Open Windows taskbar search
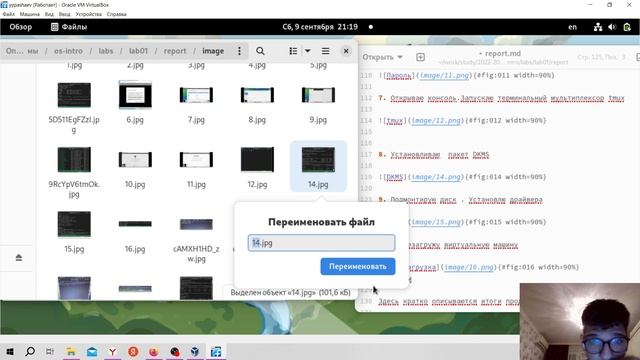Screen dimensions: 640x360 30,351
